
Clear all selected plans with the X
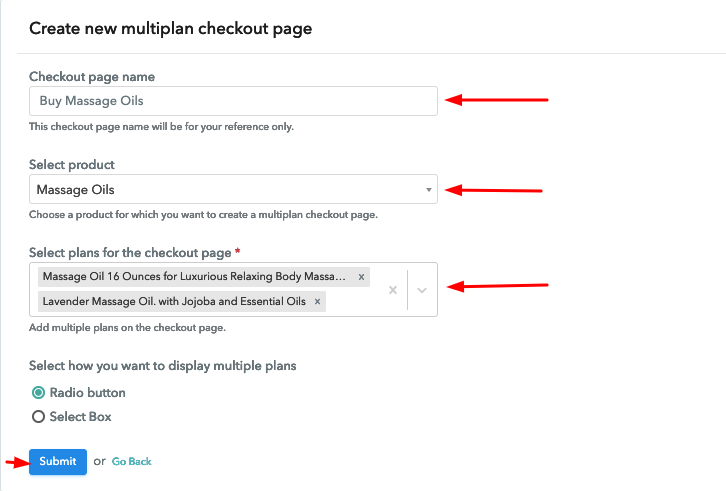[393, 290]
